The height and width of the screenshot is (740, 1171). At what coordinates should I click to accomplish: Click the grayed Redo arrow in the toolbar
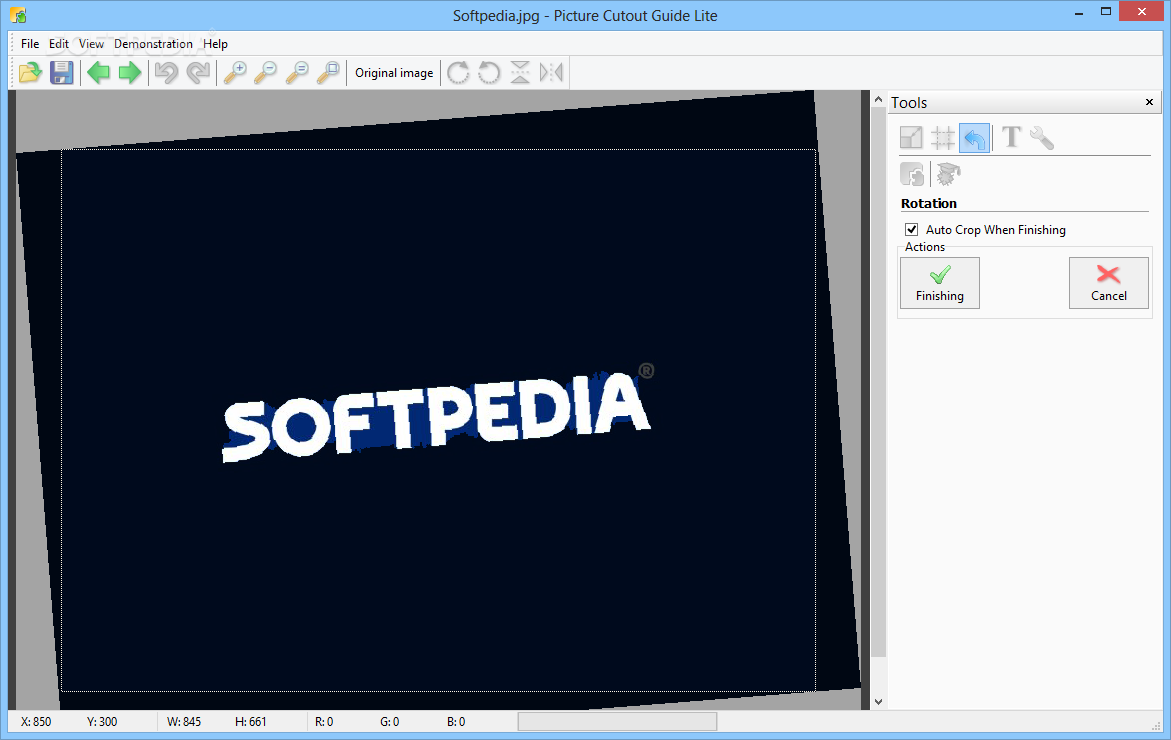click(x=198, y=72)
